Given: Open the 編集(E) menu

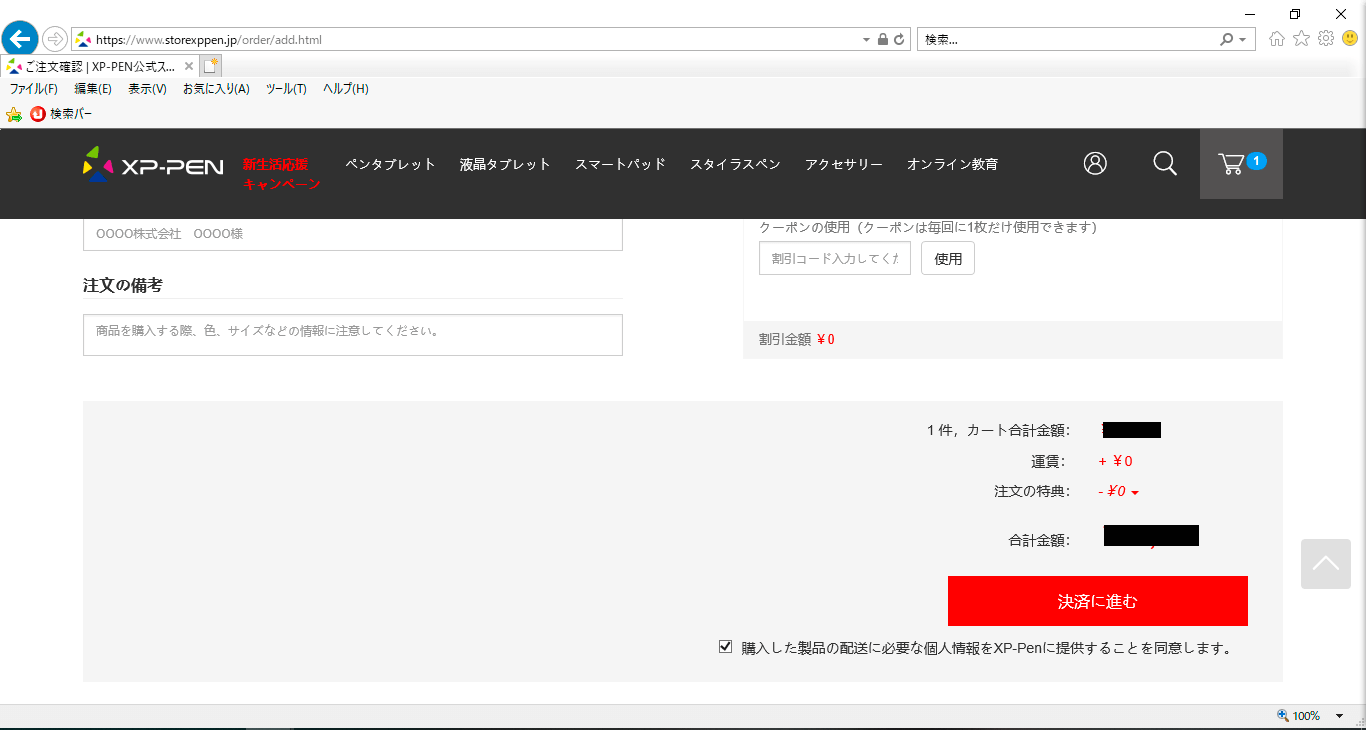Looking at the screenshot, I should click(93, 89).
